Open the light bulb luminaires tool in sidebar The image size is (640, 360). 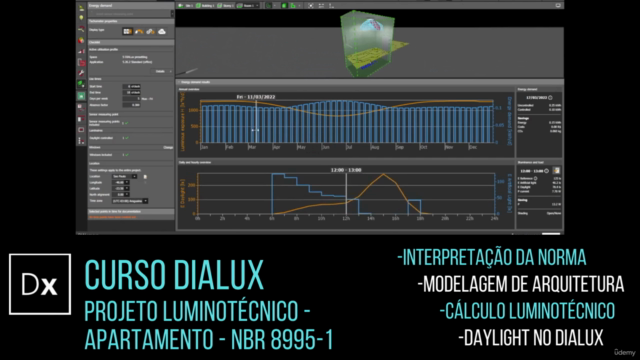81,18
